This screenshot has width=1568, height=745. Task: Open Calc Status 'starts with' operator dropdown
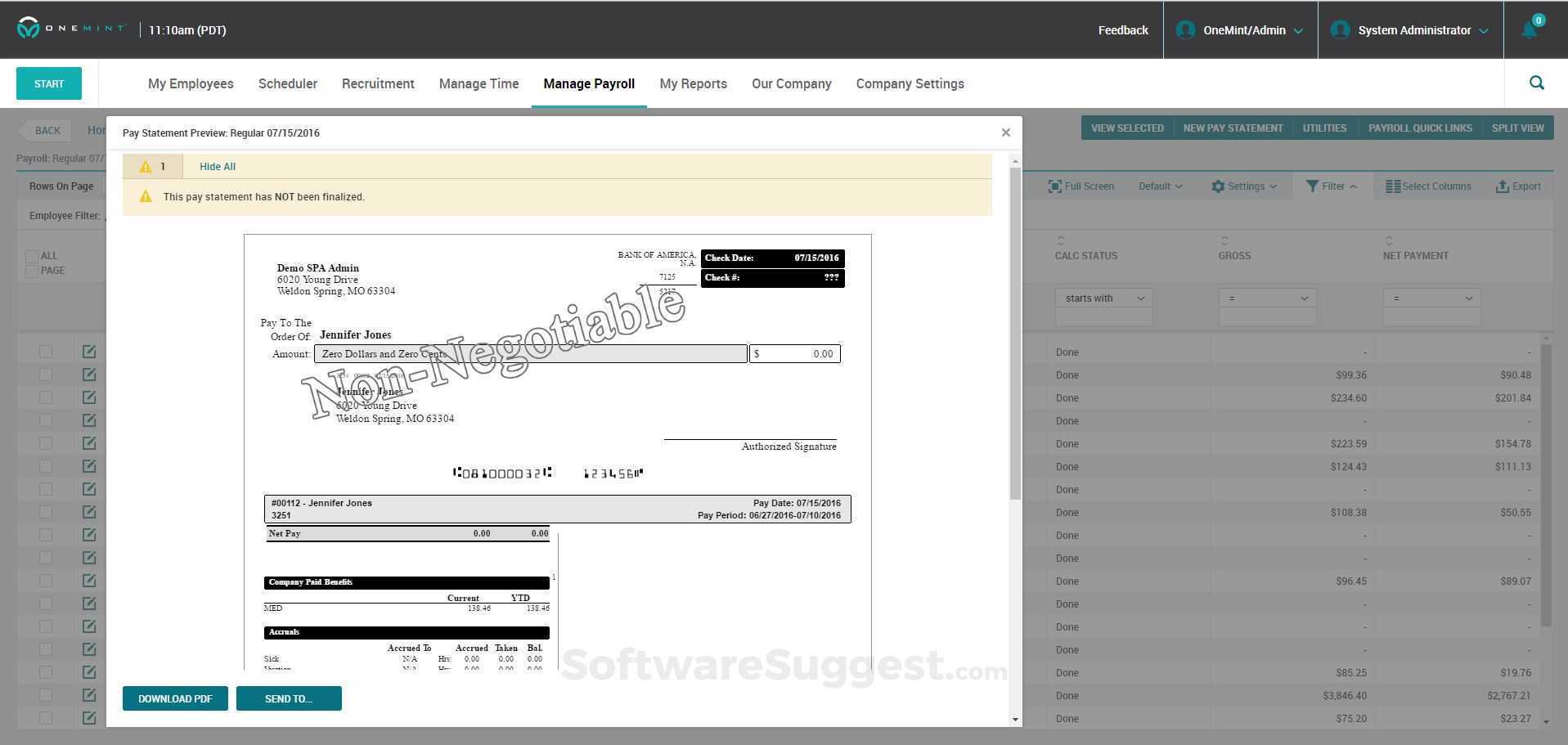point(1103,298)
